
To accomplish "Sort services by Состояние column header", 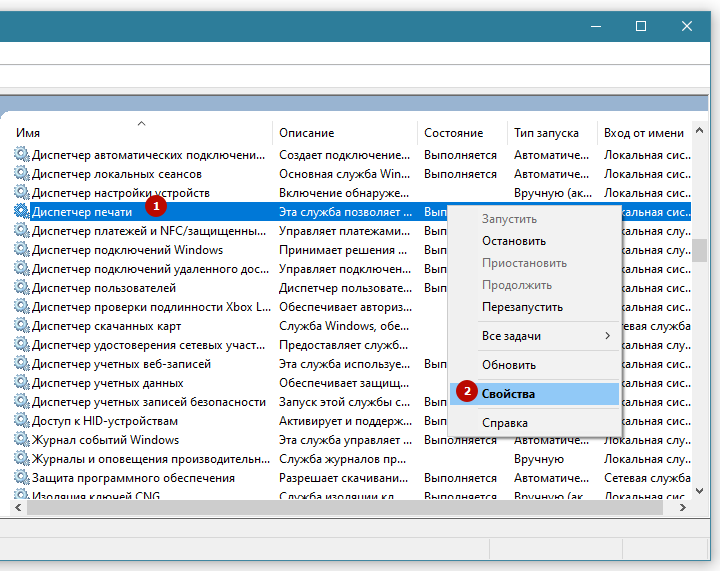I will click(453, 133).
